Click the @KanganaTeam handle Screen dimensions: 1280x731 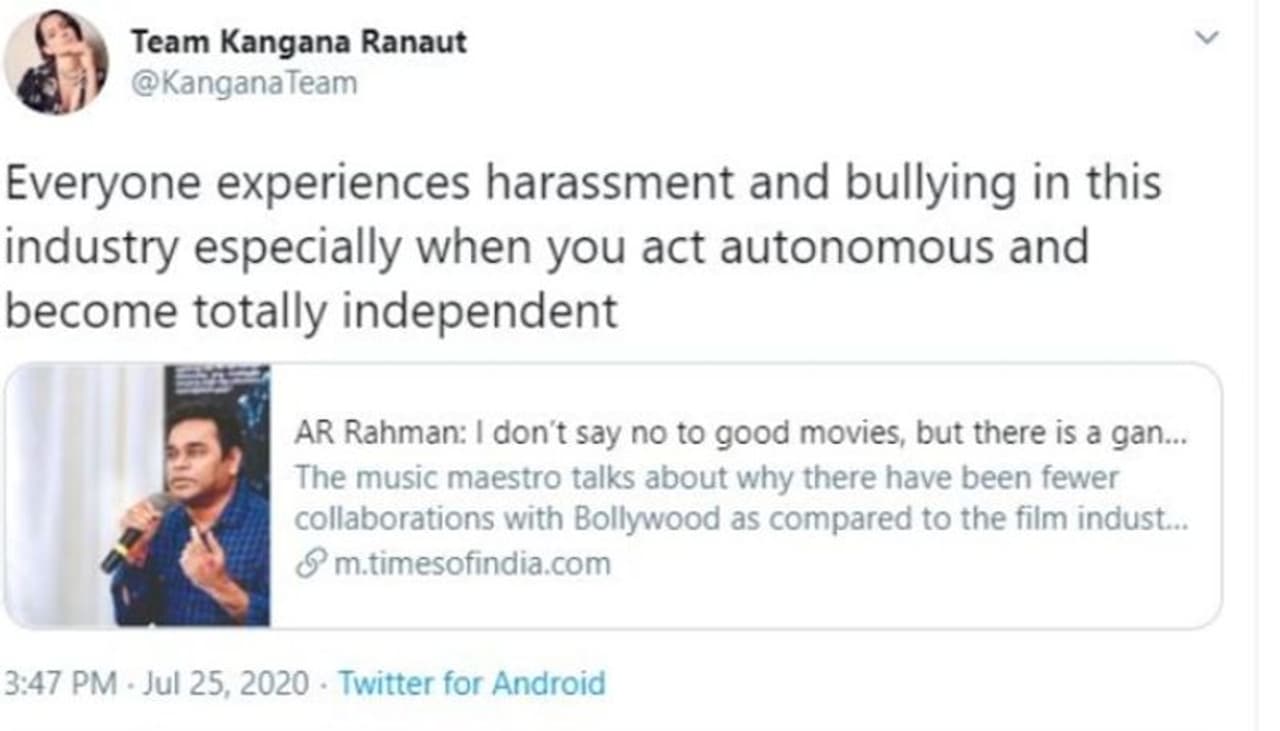[x=244, y=82]
